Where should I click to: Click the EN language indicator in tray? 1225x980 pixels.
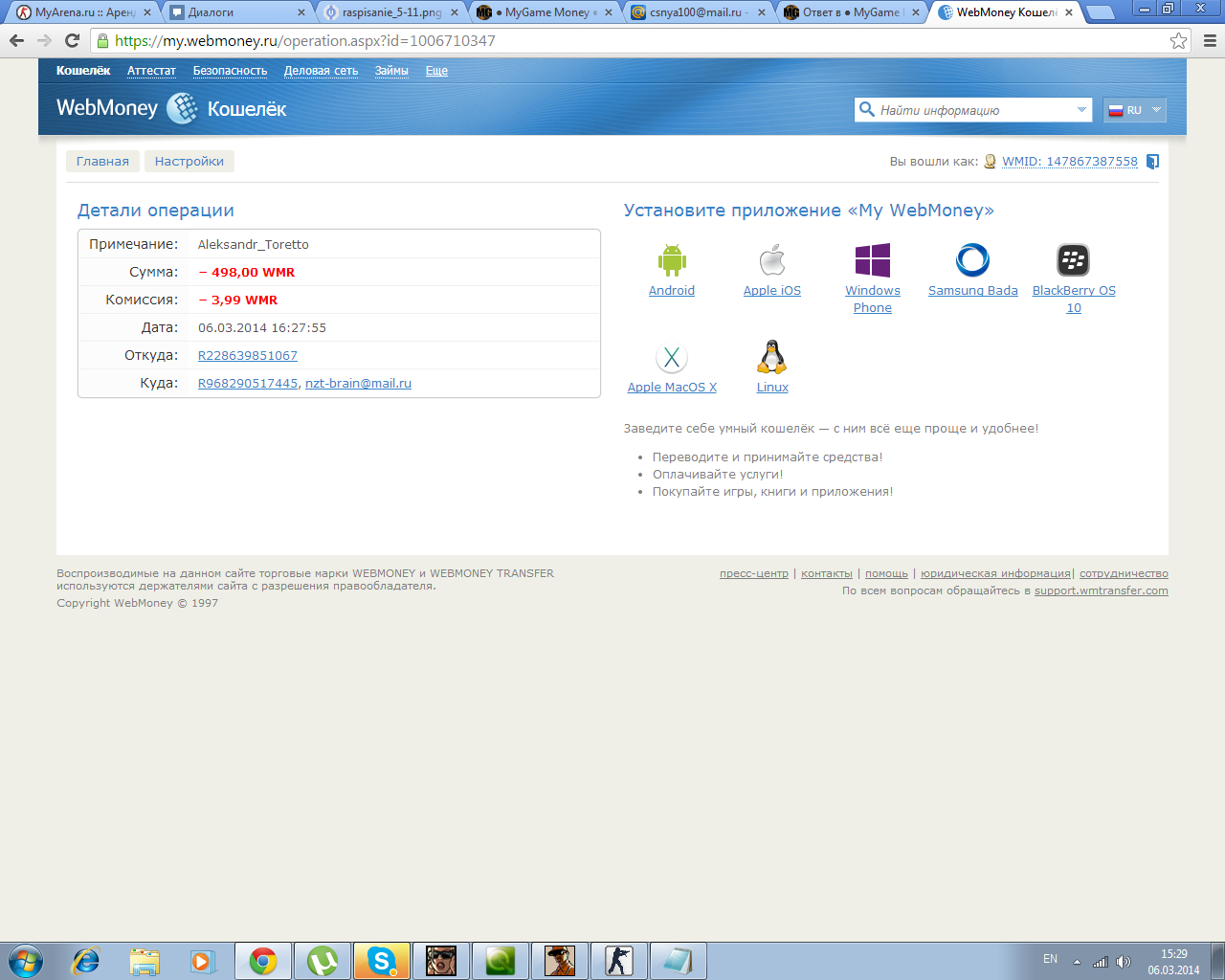coord(1050,959)
